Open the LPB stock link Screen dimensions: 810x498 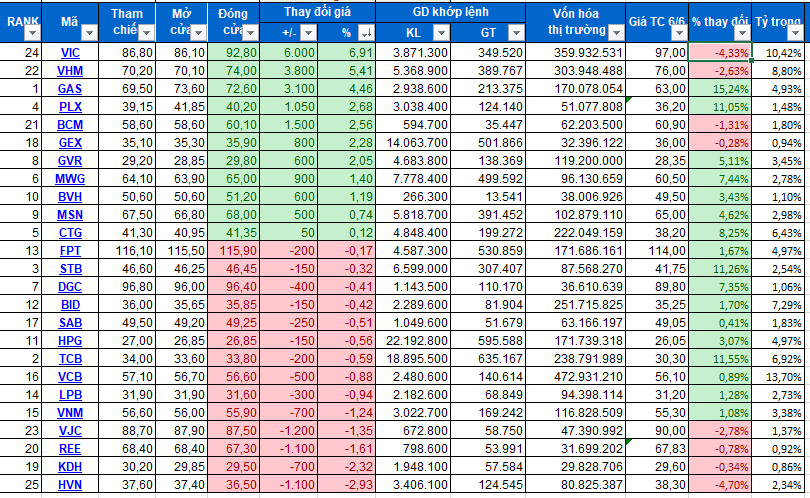[70, 395]
